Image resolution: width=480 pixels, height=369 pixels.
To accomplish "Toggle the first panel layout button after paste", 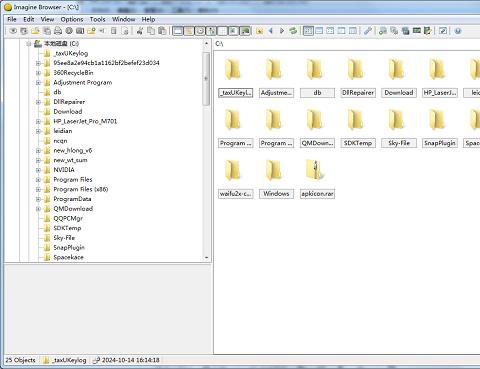I will [x=178, y=31].
